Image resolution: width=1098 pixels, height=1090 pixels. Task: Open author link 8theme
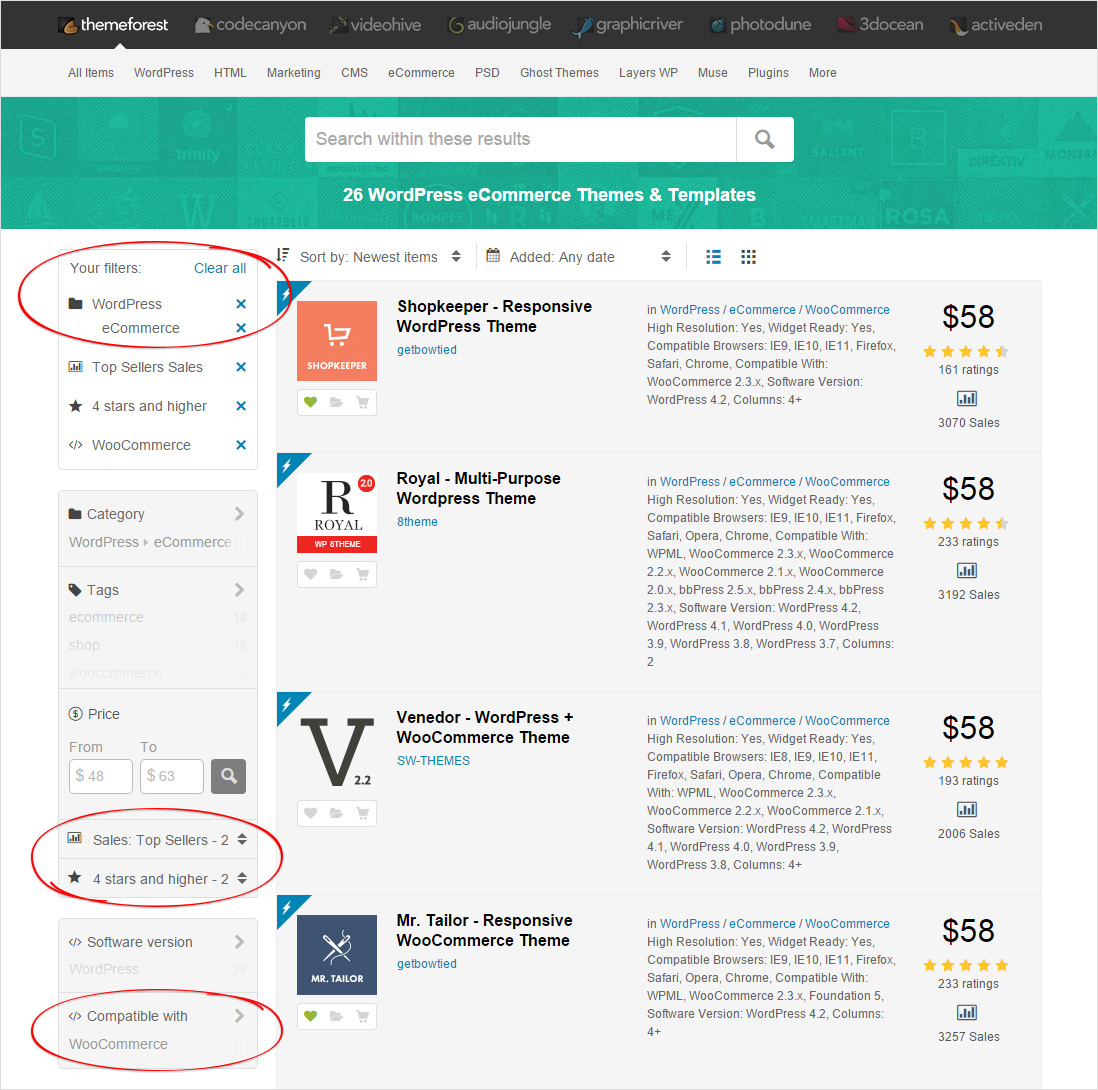[x=417, y=522]
